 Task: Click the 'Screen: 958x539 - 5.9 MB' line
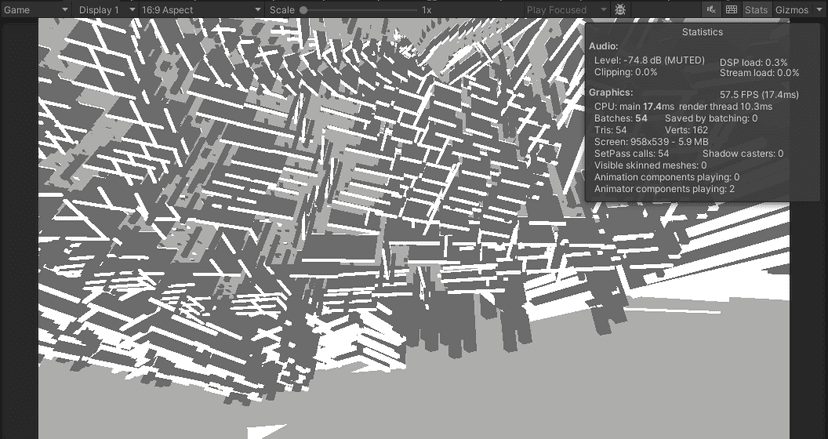pos(651,142)
